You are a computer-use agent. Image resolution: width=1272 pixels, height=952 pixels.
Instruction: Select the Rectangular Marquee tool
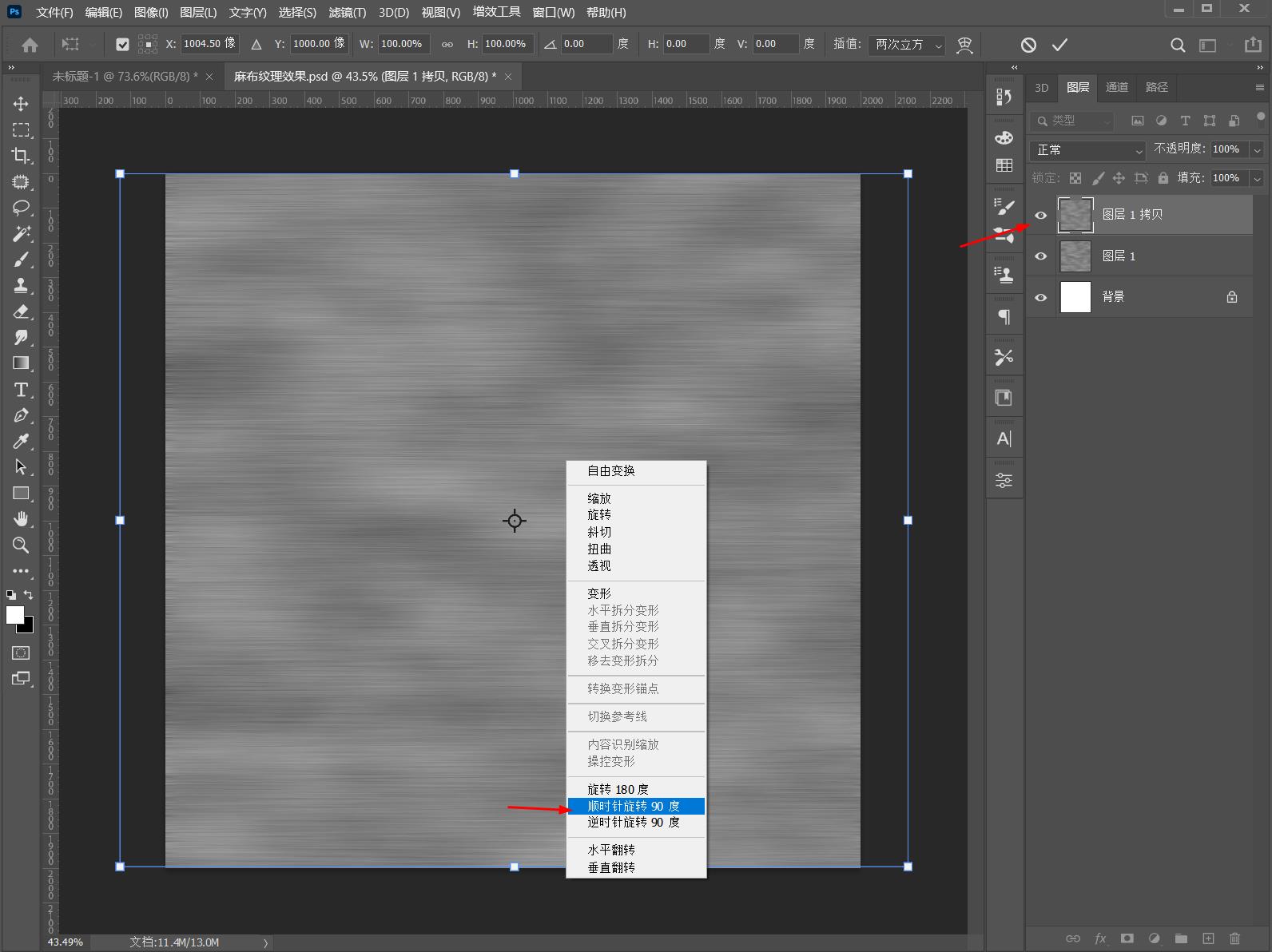point(22,129)
